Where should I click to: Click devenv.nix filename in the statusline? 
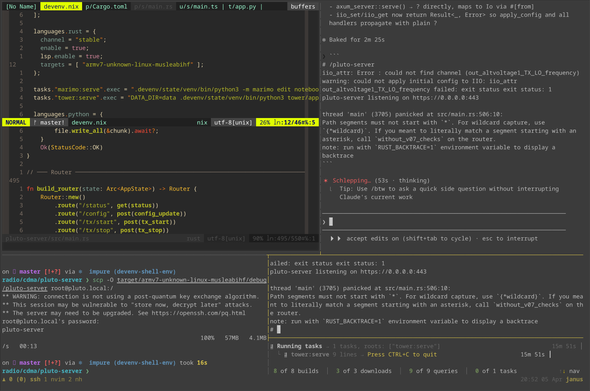pyautogui.click(x=89, y=122)
